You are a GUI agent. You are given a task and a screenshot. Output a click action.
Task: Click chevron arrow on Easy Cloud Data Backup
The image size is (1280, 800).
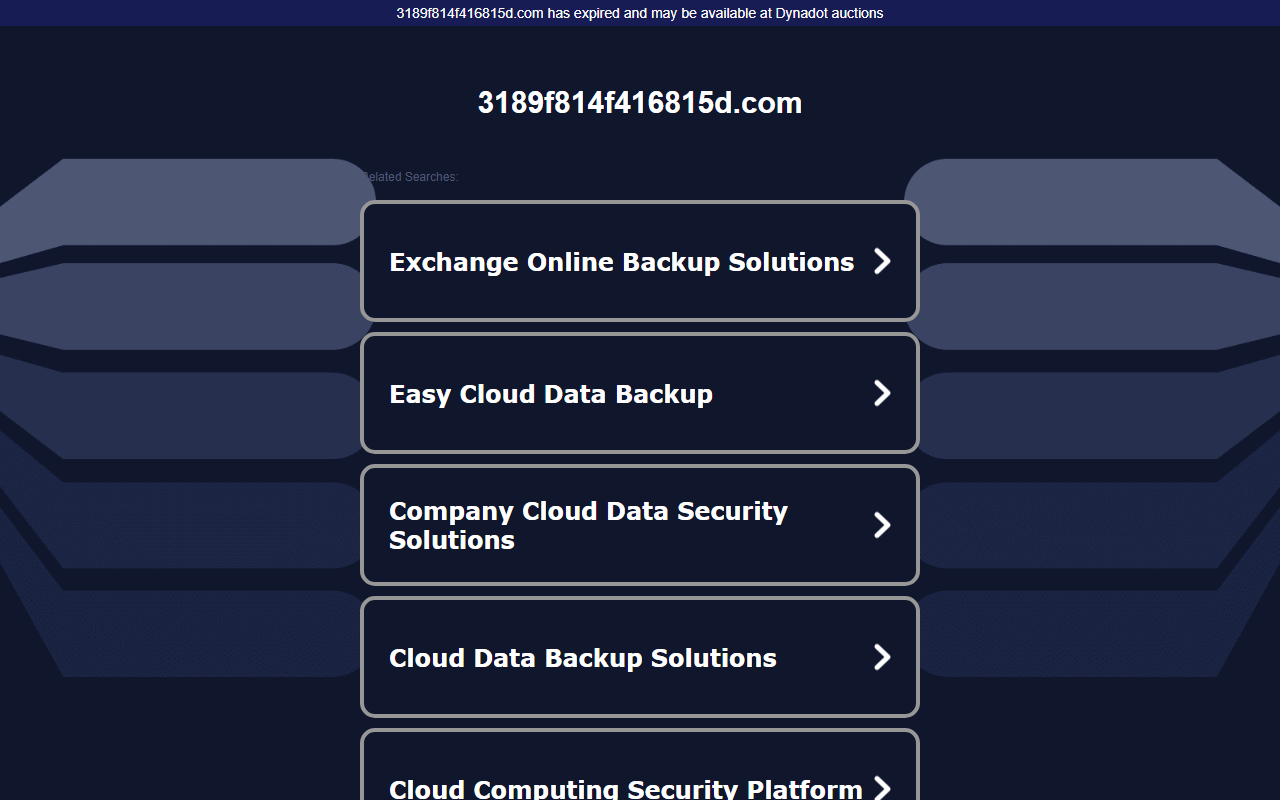pos(882,393)
